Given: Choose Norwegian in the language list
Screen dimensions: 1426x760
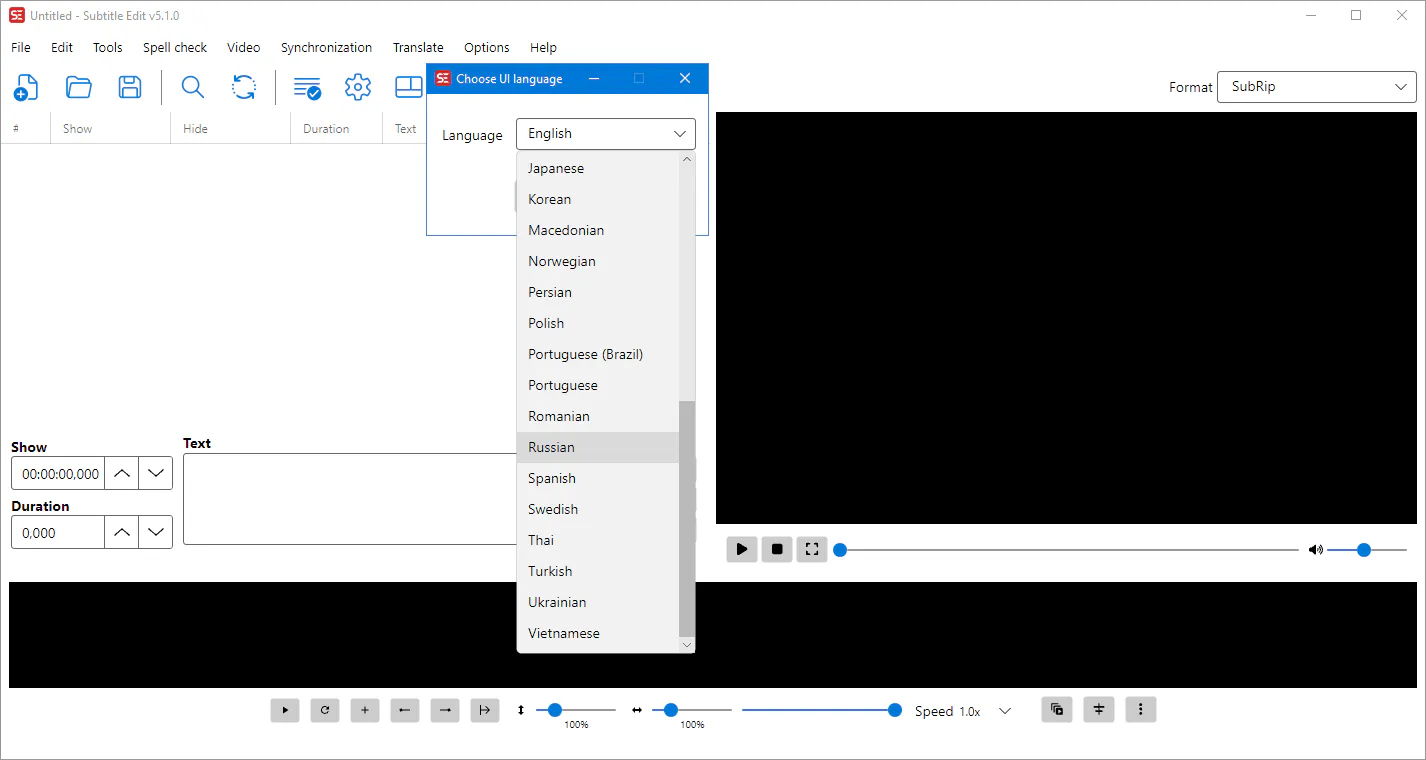Looking at the screenshot, I should click(598, 261).
